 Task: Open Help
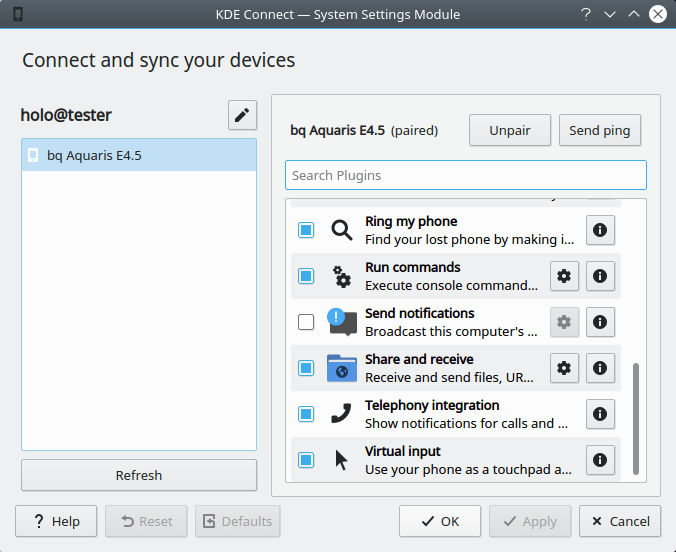point(56,521)
